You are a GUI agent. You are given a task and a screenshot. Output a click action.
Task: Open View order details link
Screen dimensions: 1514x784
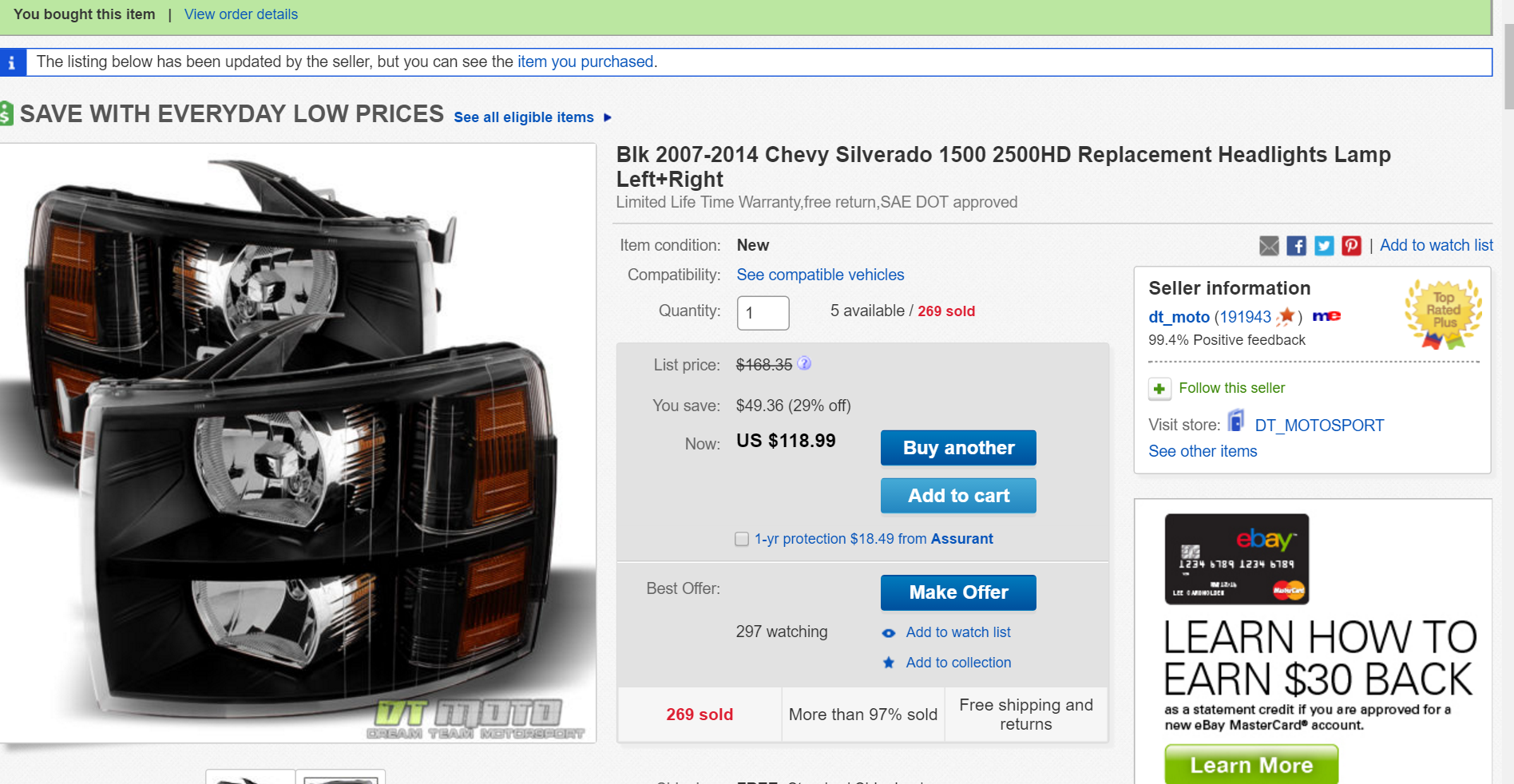click(x=240, y=14)
